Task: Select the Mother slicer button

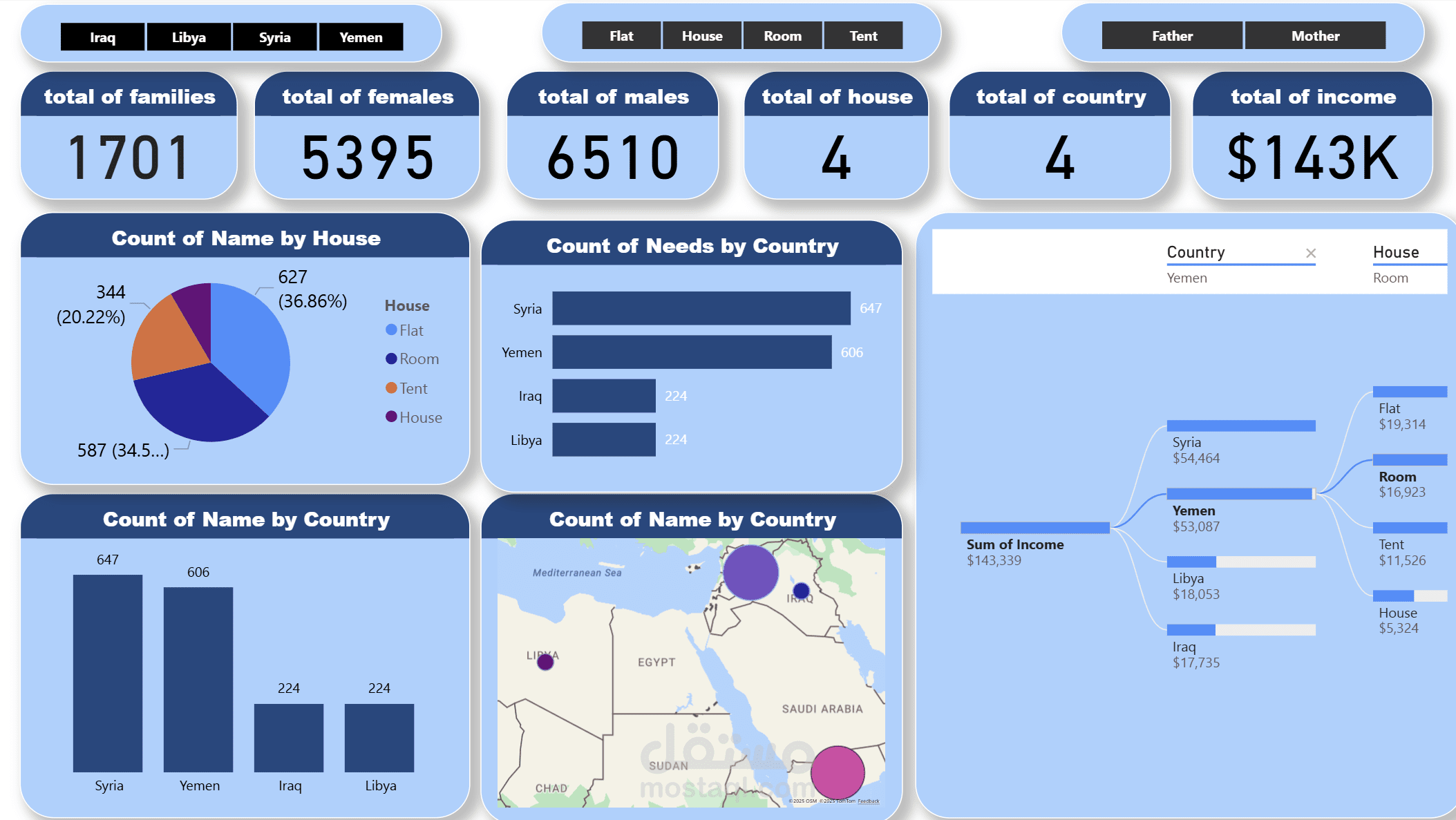Action: click(1315, 36)
